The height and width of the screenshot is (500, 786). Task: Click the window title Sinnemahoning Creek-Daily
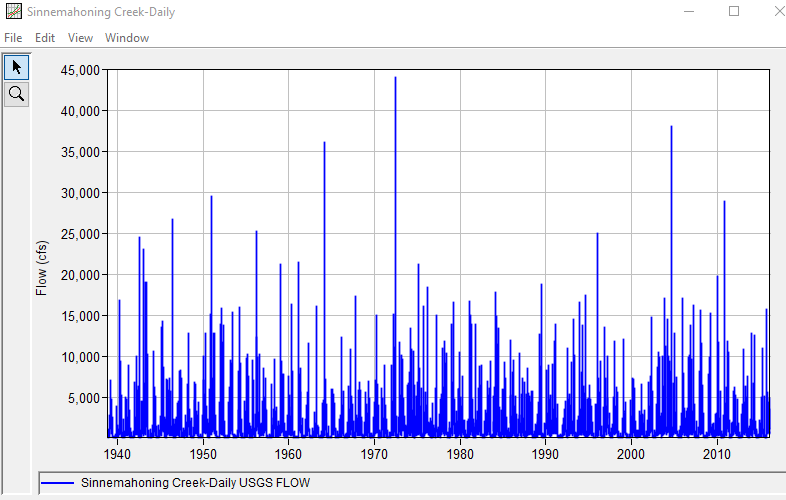click(101, 12)
